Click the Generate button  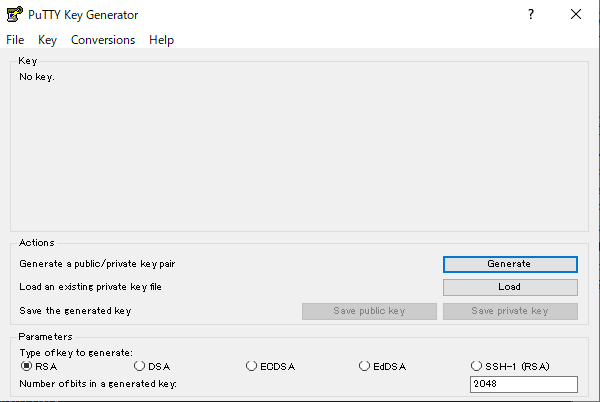pyautogui.click(x=510, y=264)
